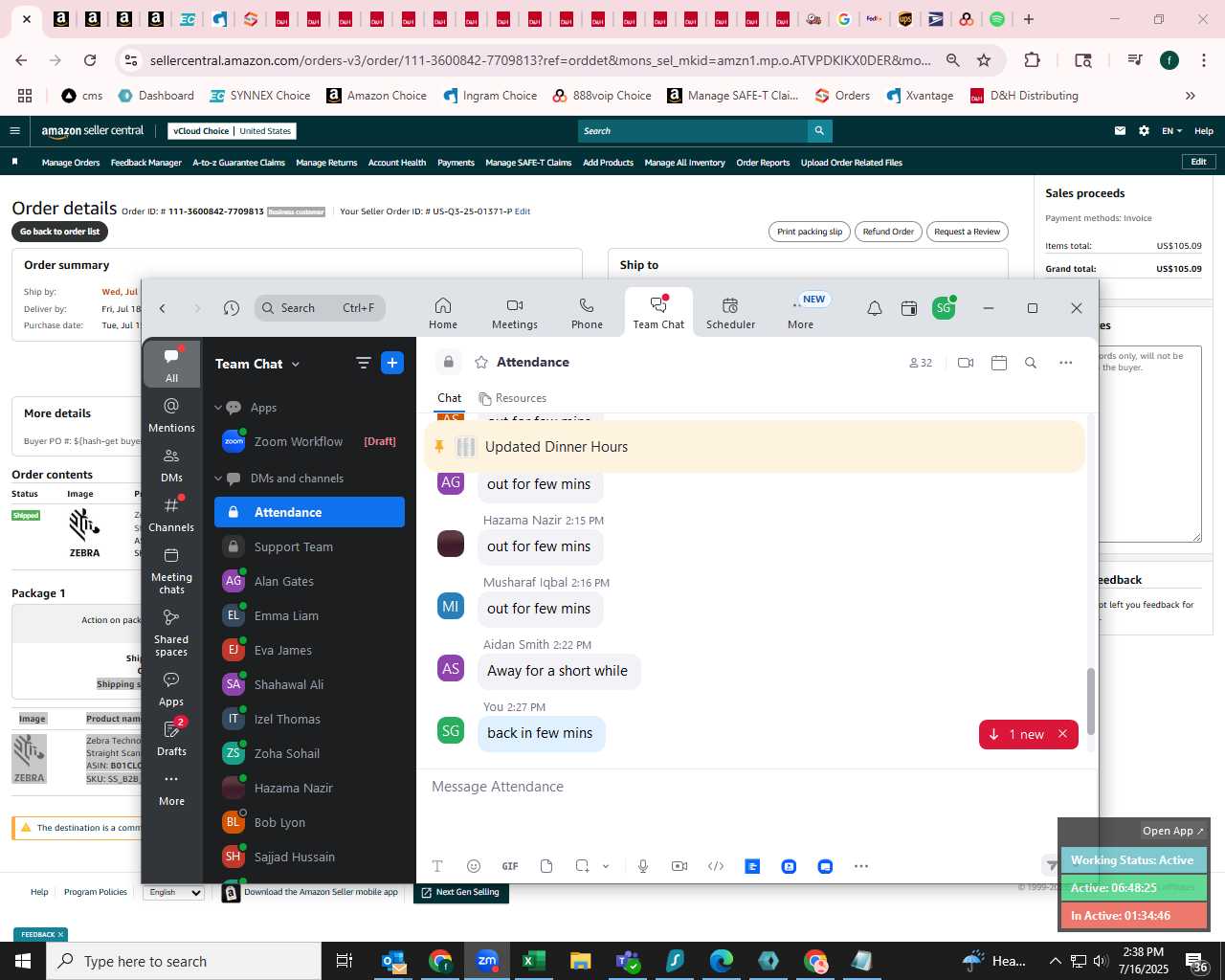Collapse the Apps section
The height and width of the screenshot is (980, 1225).
coord(218,408)
